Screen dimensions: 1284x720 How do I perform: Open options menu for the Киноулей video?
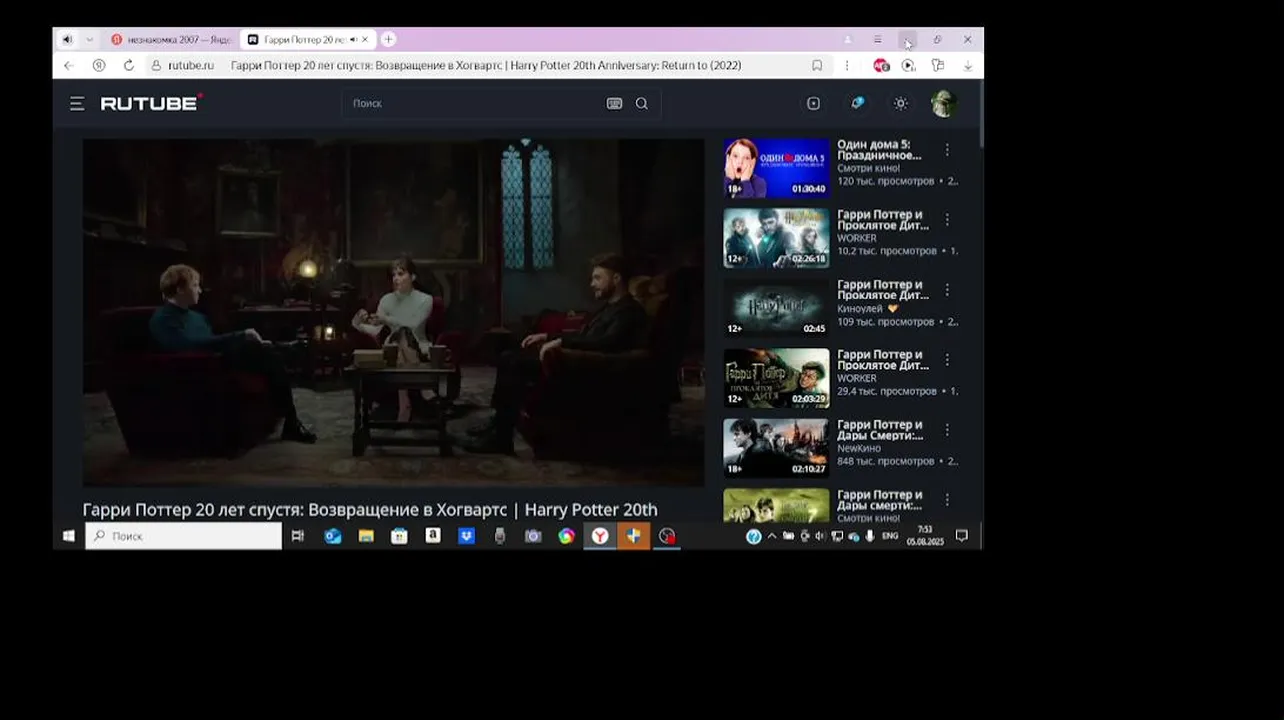[x=947, y=290]
